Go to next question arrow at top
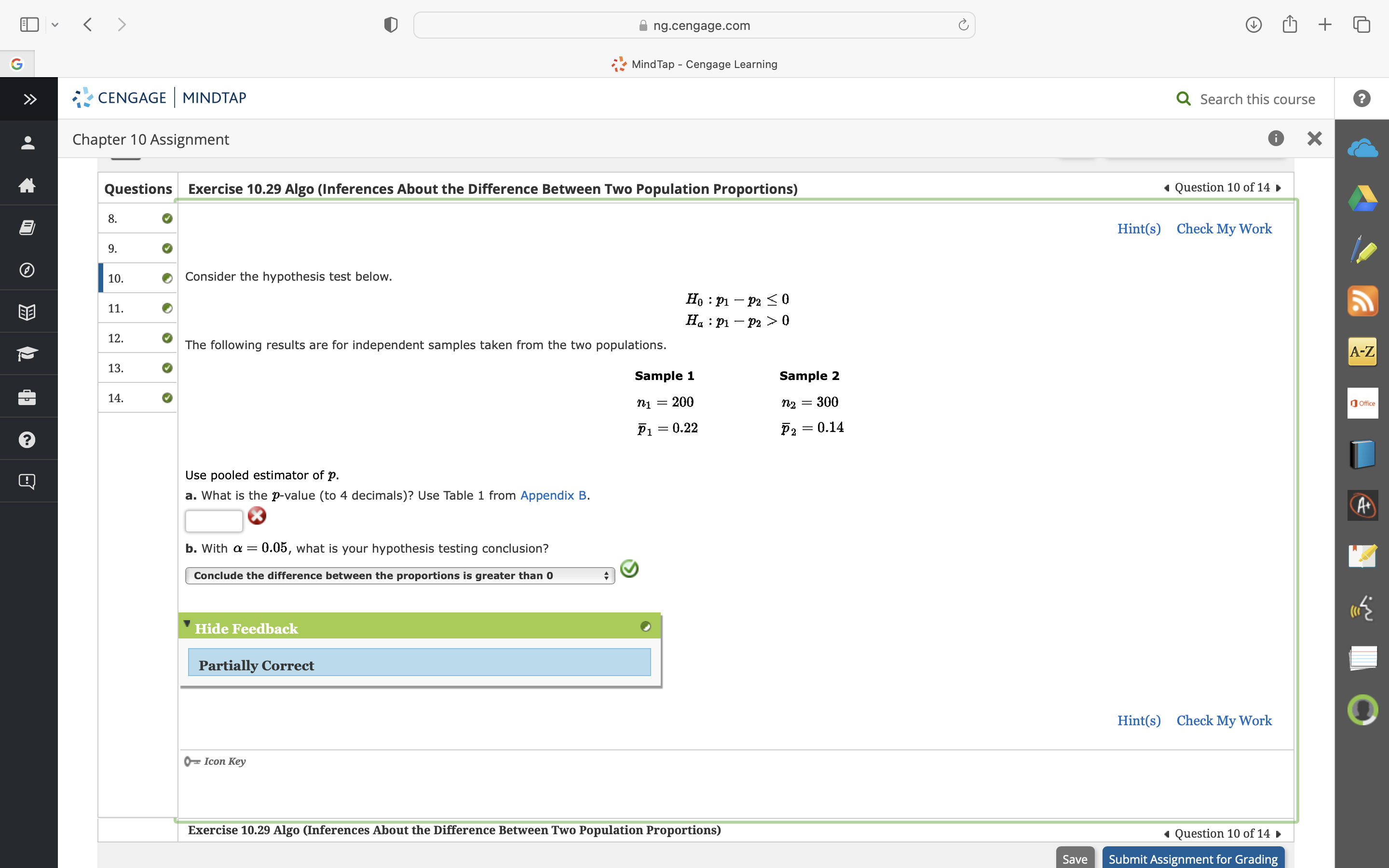Screen dimensions: 1389x868 click(1279, 188)
